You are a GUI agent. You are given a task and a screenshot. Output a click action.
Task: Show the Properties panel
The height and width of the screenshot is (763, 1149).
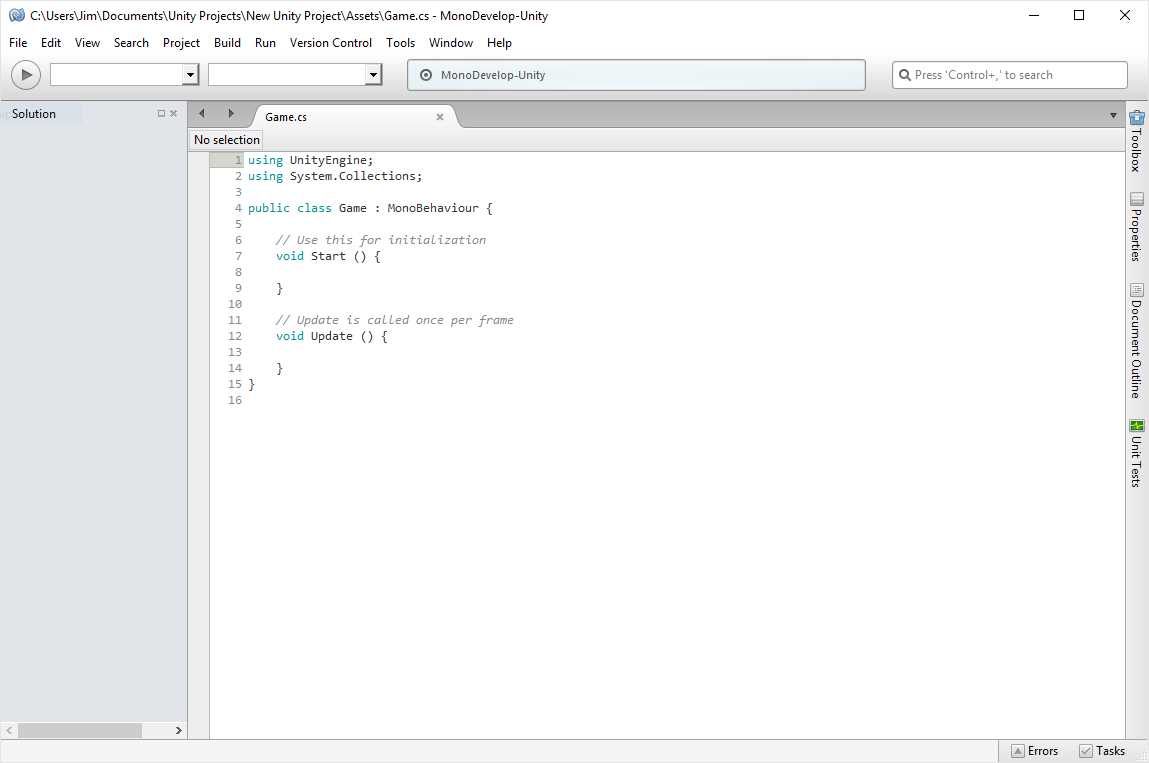(1135, 222)
